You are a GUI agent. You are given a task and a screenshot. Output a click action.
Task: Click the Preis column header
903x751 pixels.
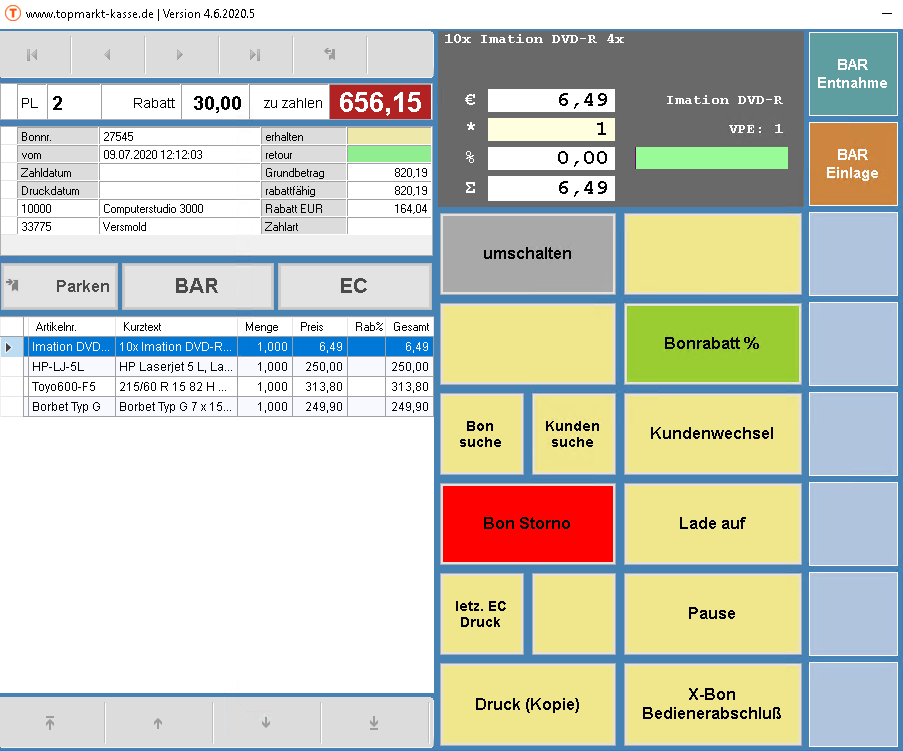point(312,327)
